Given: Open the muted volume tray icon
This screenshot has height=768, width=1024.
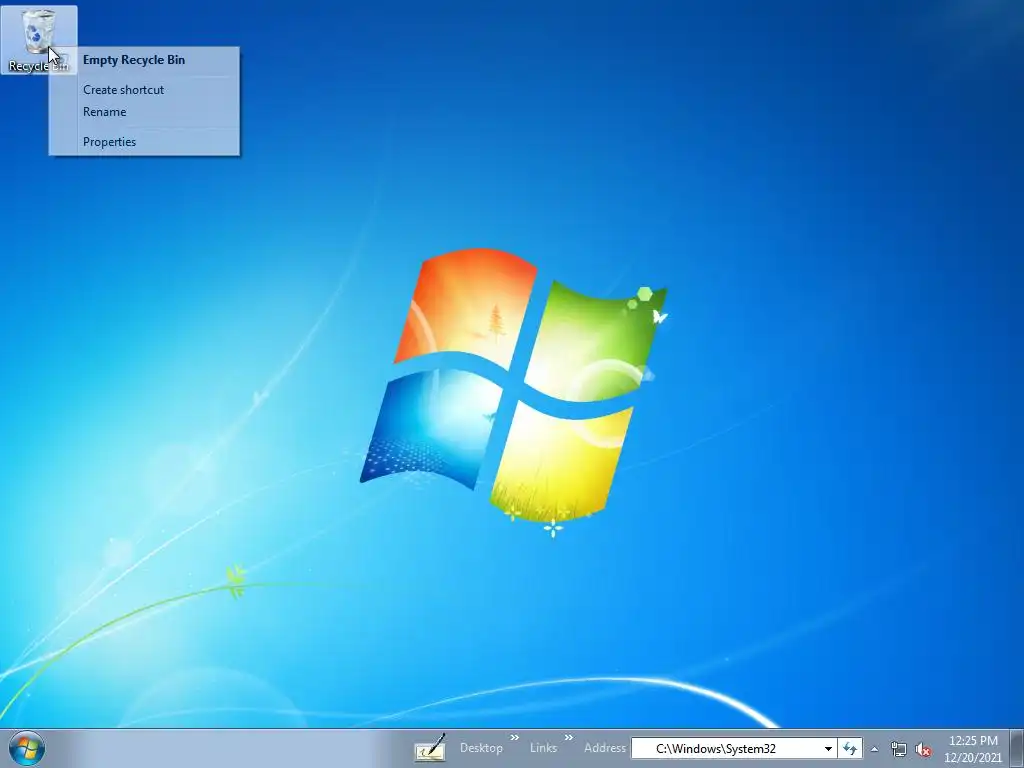Looking at the screenshot, I should (923, 749).
